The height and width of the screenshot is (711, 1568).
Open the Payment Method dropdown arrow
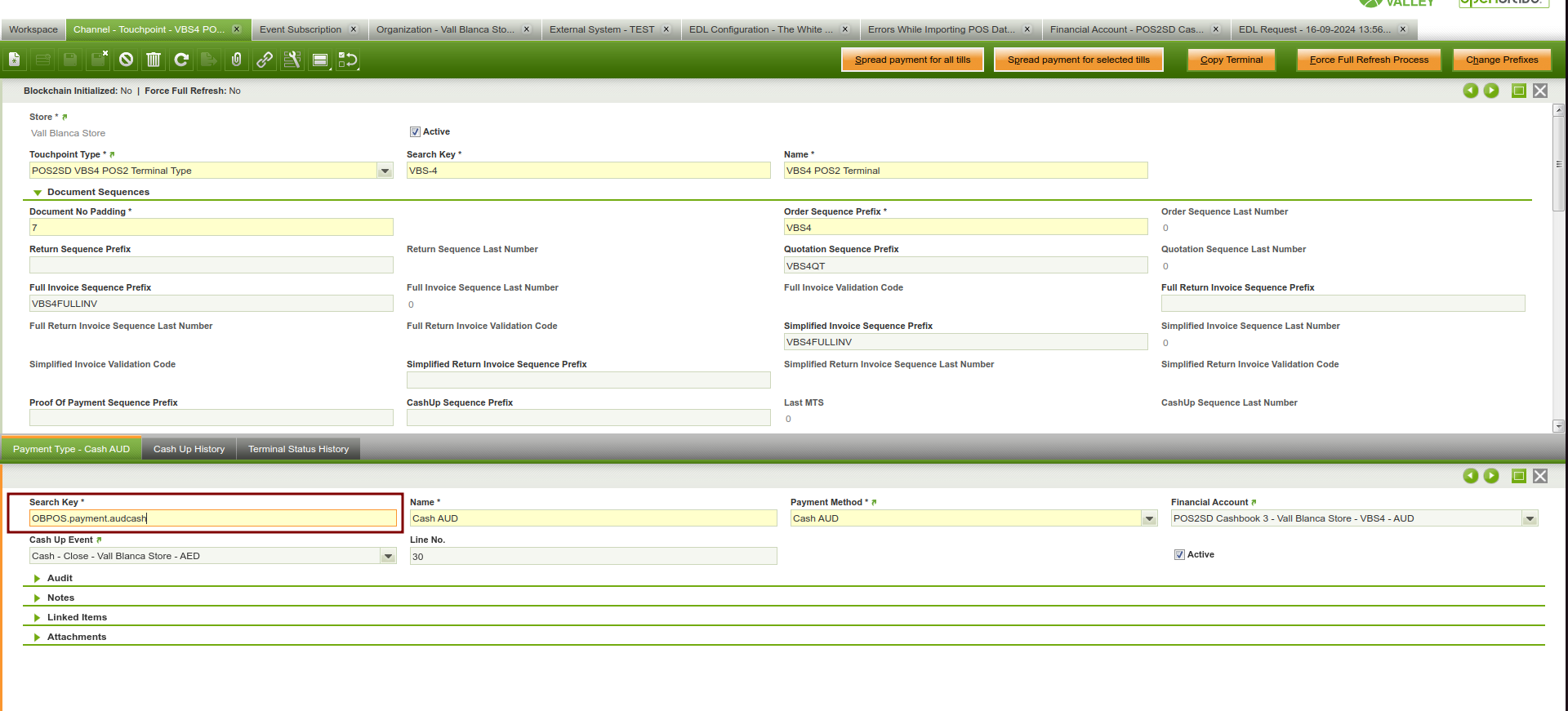click(1149, 518)
